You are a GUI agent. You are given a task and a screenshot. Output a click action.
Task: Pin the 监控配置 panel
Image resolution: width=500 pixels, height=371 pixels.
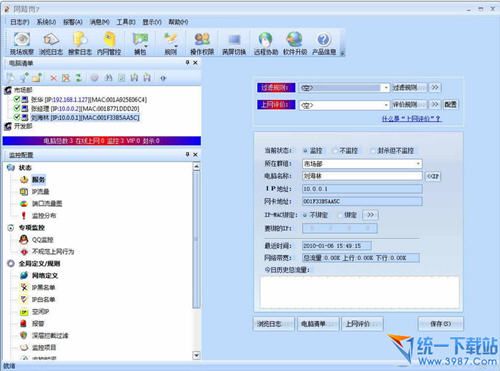[188, 154]
